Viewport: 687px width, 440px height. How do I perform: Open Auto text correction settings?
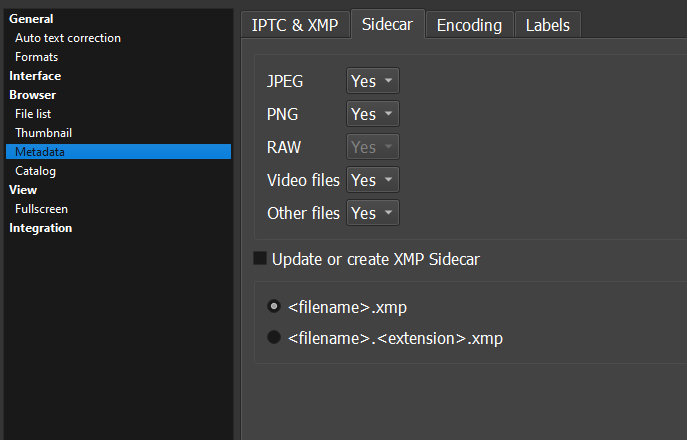[x=68, y=38]
